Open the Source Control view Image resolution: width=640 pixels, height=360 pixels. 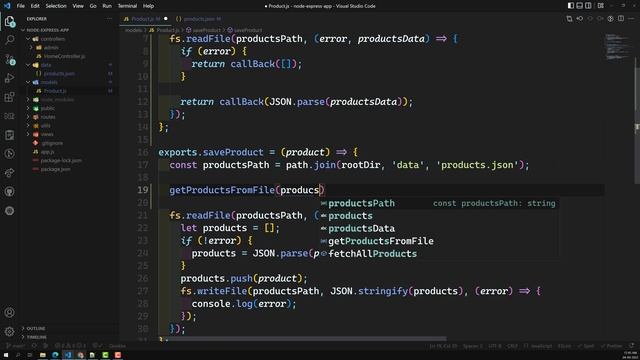[9, 59]
